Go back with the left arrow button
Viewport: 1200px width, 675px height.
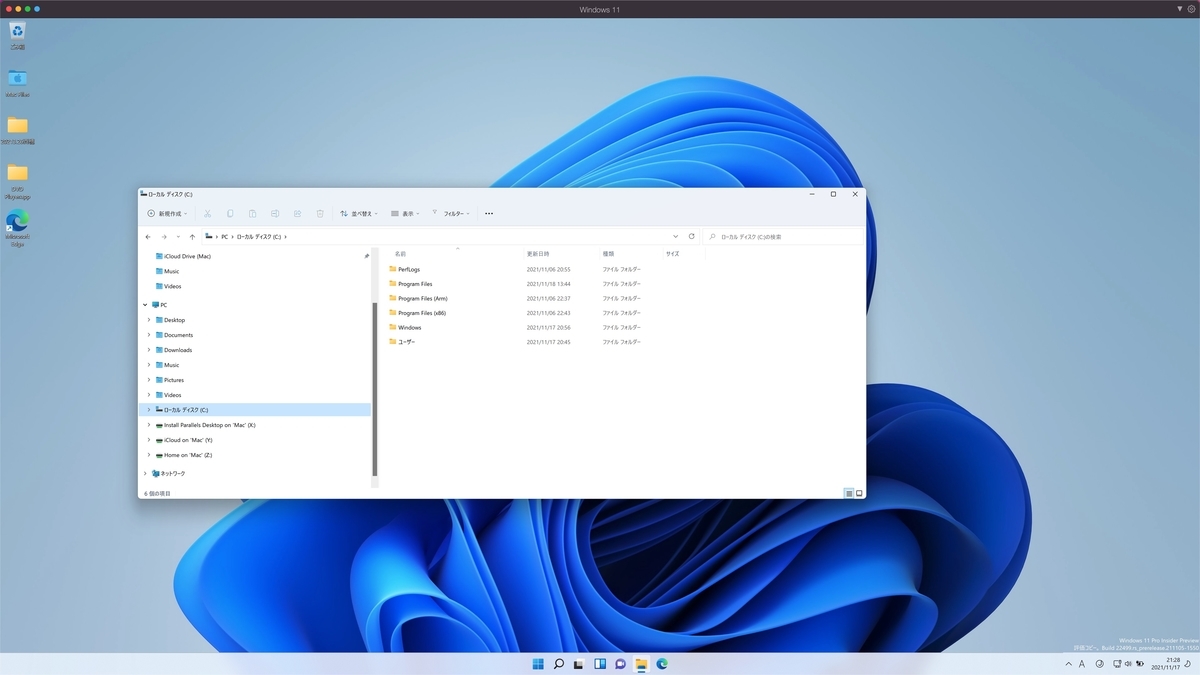click(148, 237)
